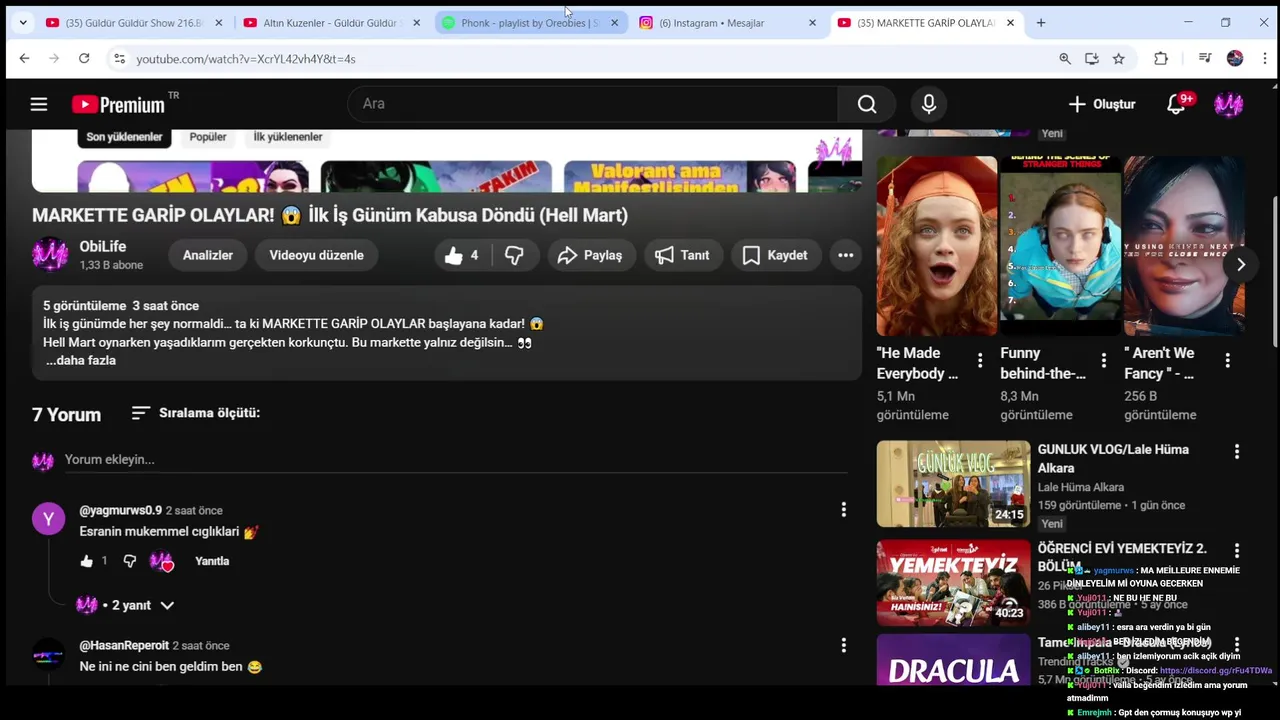
Task: Open options for 'He Made Everybody' short
Action: (x=980, y=360)
